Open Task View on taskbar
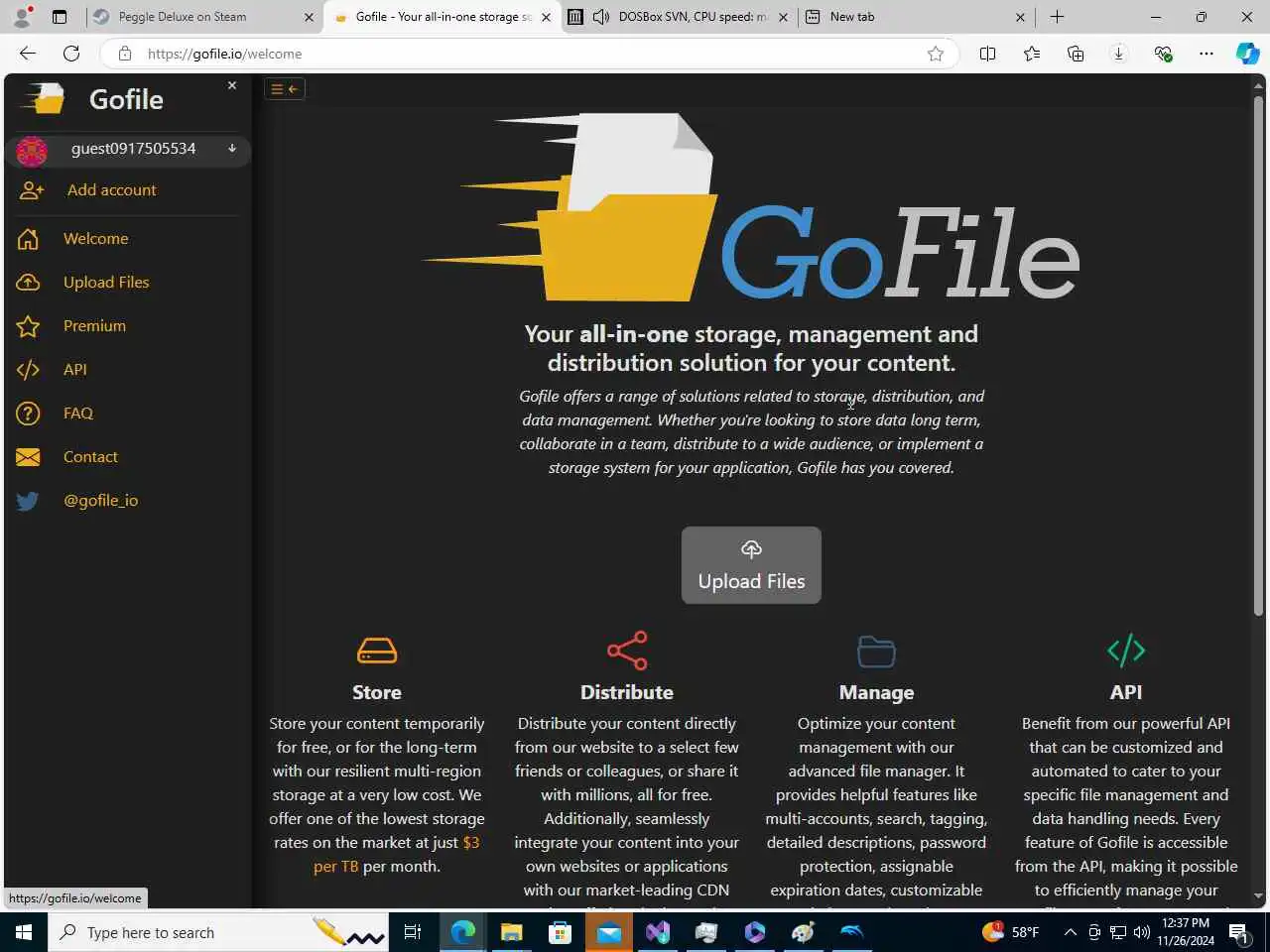The width and height of the screenshot is (1270, 952). pyautogui.click(x=413, y=932)
